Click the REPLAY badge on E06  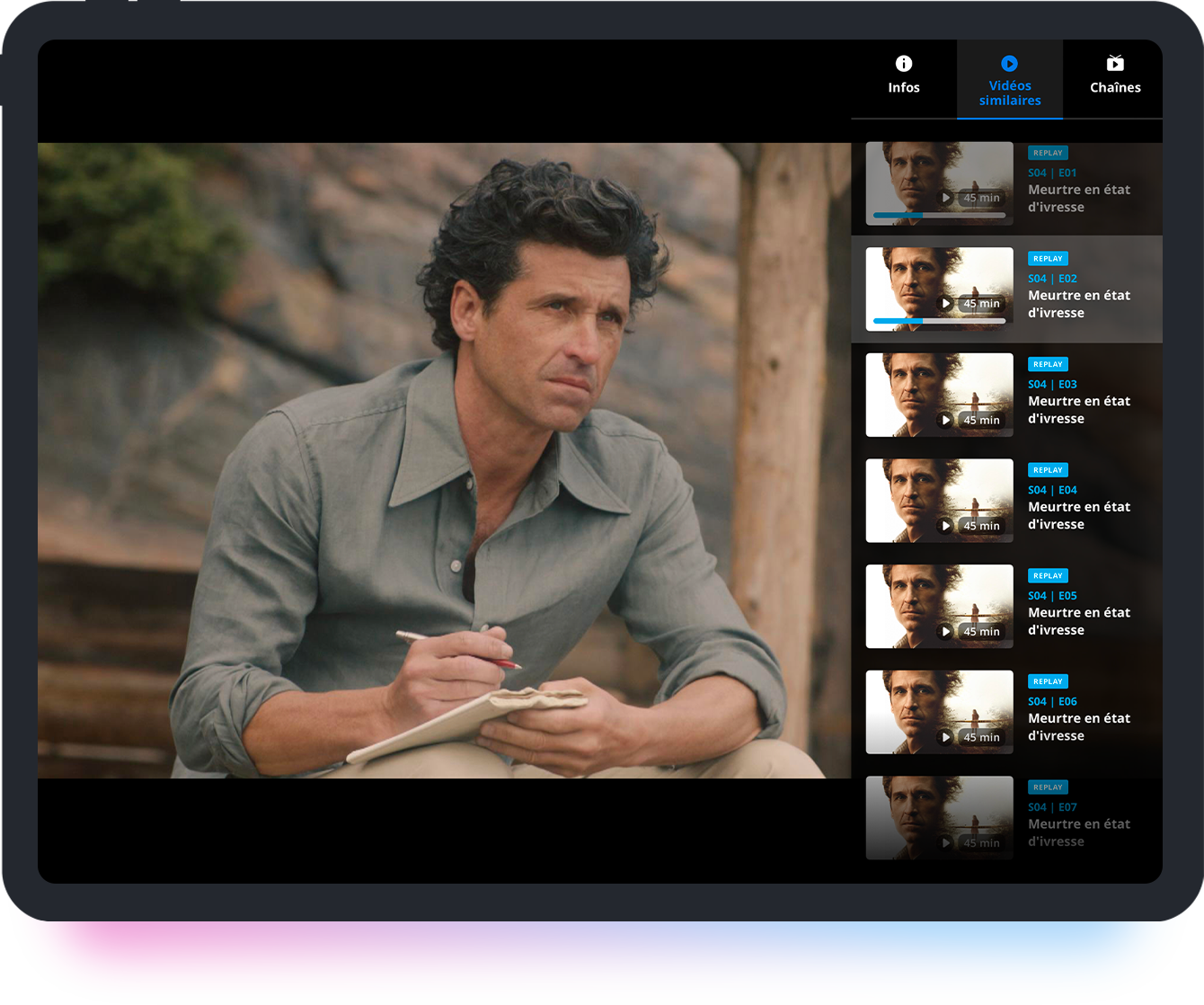(x=1048, y=681)
